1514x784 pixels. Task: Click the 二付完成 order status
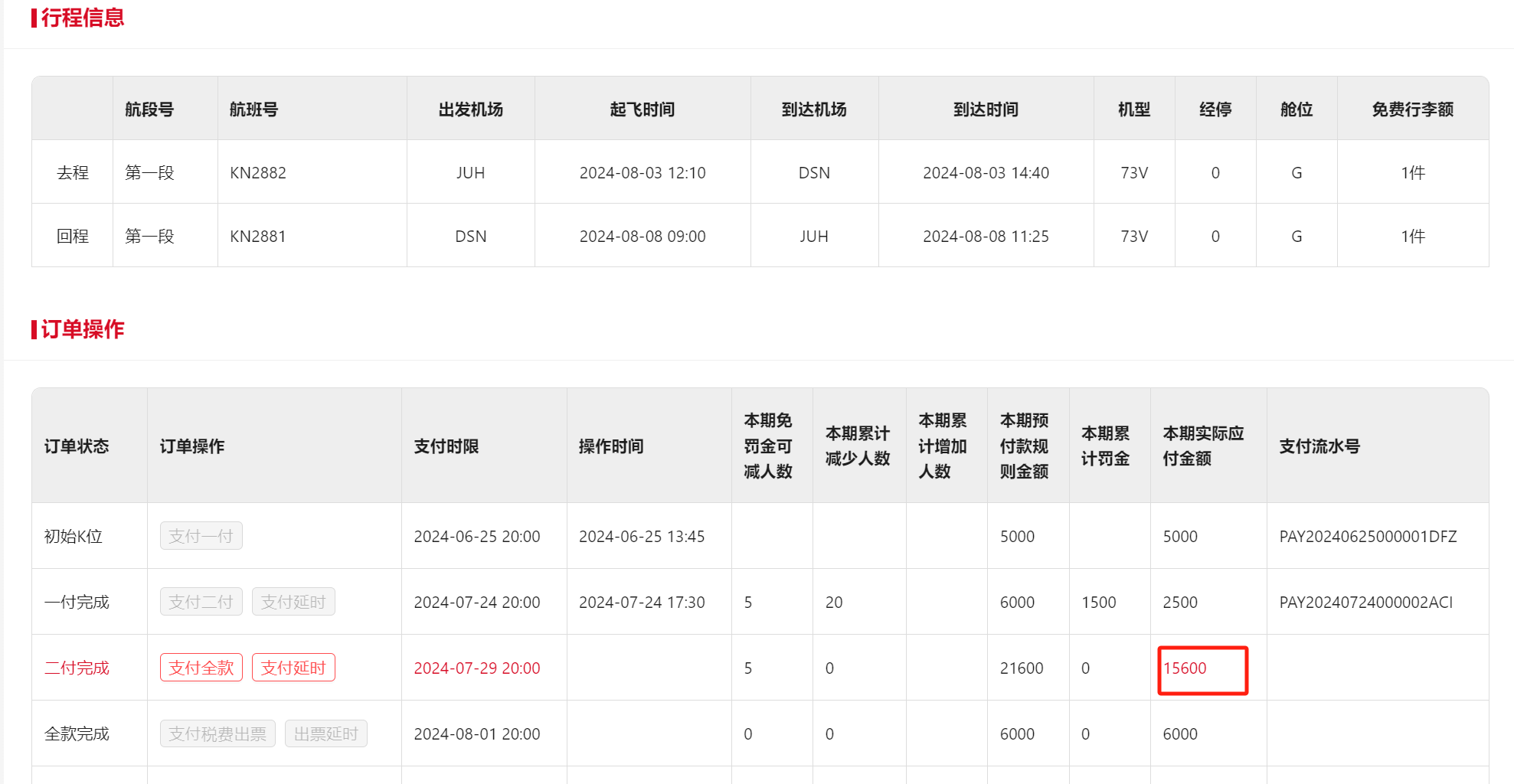pyautogui.click(x=77, y=668)
